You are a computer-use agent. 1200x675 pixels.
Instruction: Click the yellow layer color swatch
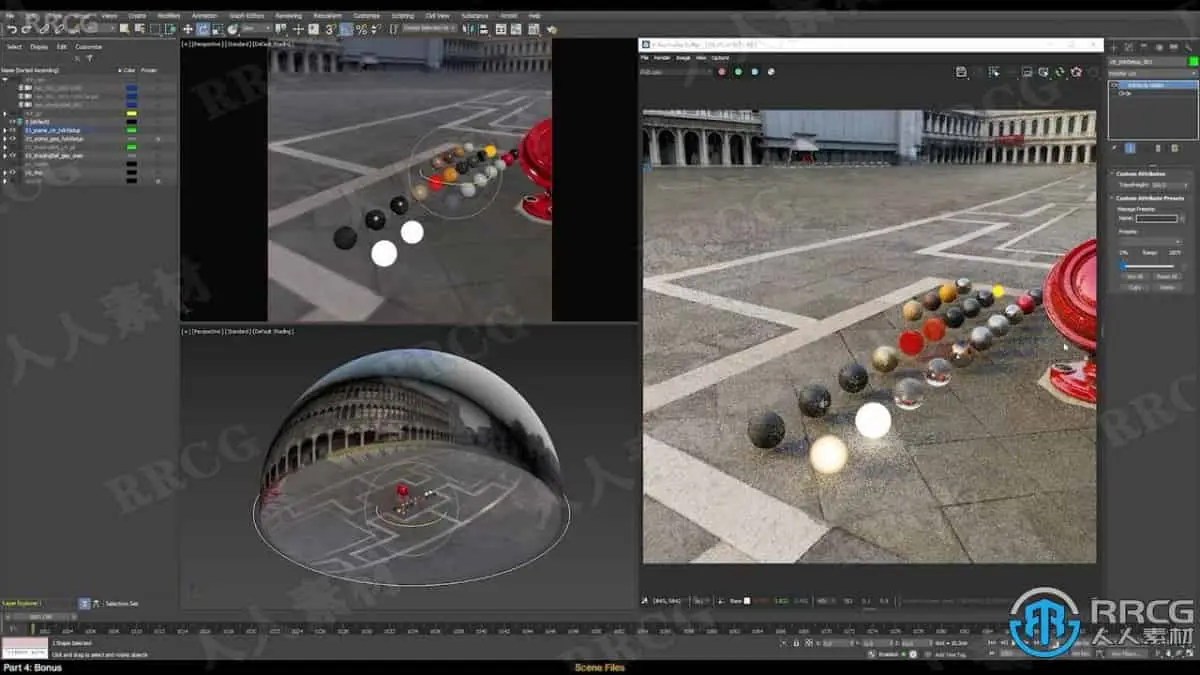pyautogui.click(x=131, y=113)
